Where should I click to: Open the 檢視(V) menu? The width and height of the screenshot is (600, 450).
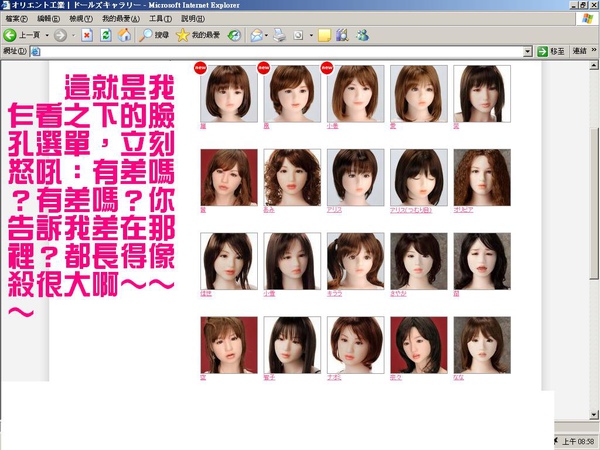(x=81, y=18)
